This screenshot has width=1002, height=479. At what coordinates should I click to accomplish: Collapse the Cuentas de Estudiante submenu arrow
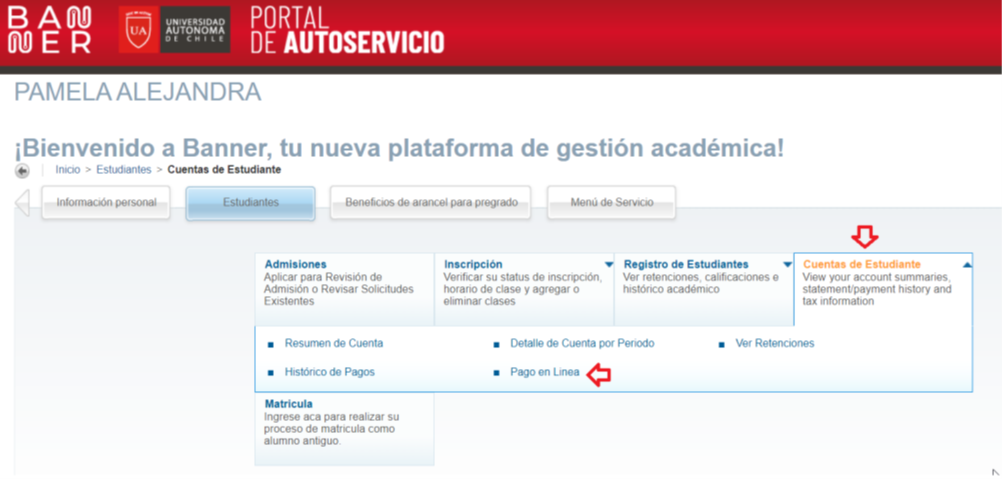(966, 265)
